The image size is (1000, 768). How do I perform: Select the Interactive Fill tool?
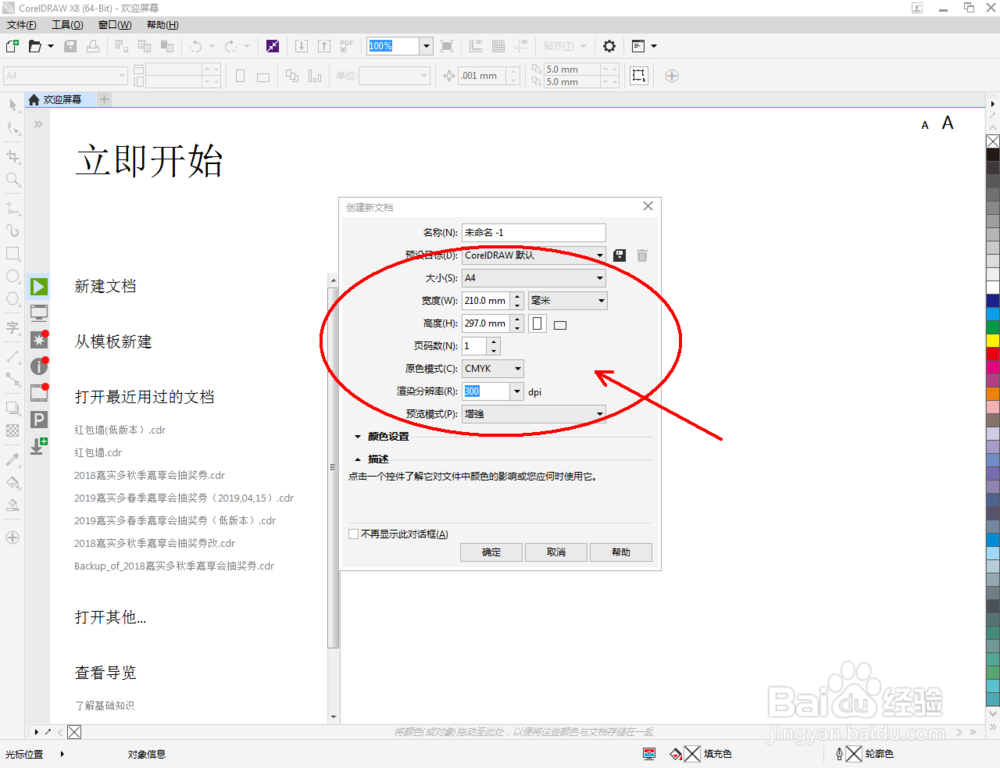[x=13, y=482]
